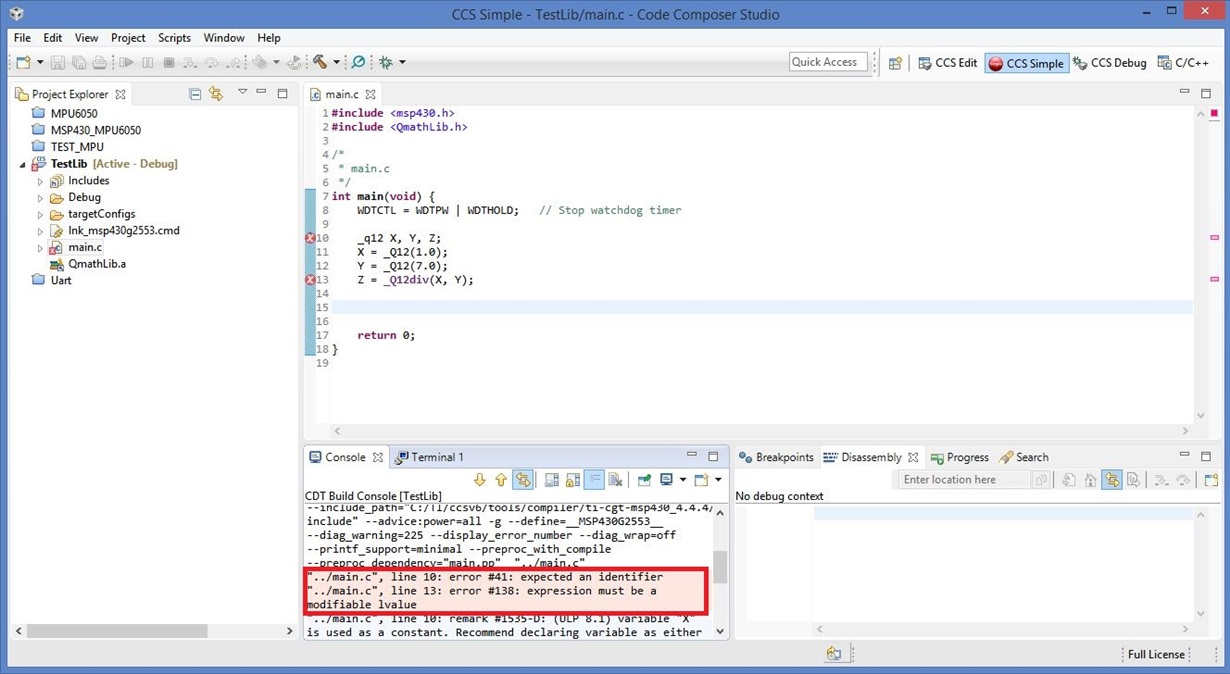Toggle console Show Error highlight button
Screen dimensions: 1230x674
[x=522, y=480]
